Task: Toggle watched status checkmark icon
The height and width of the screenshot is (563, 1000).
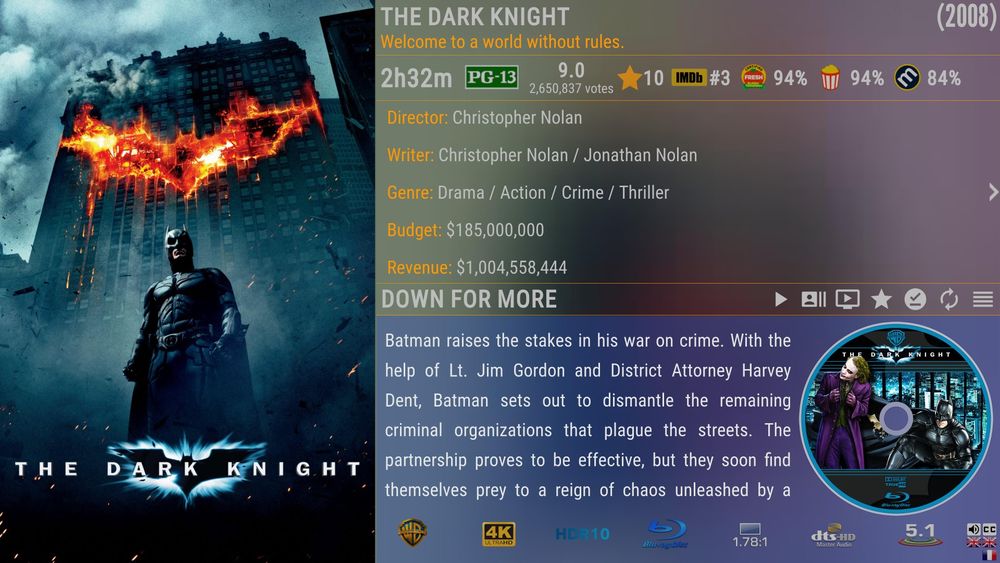Action: click(x=915, y=299)
